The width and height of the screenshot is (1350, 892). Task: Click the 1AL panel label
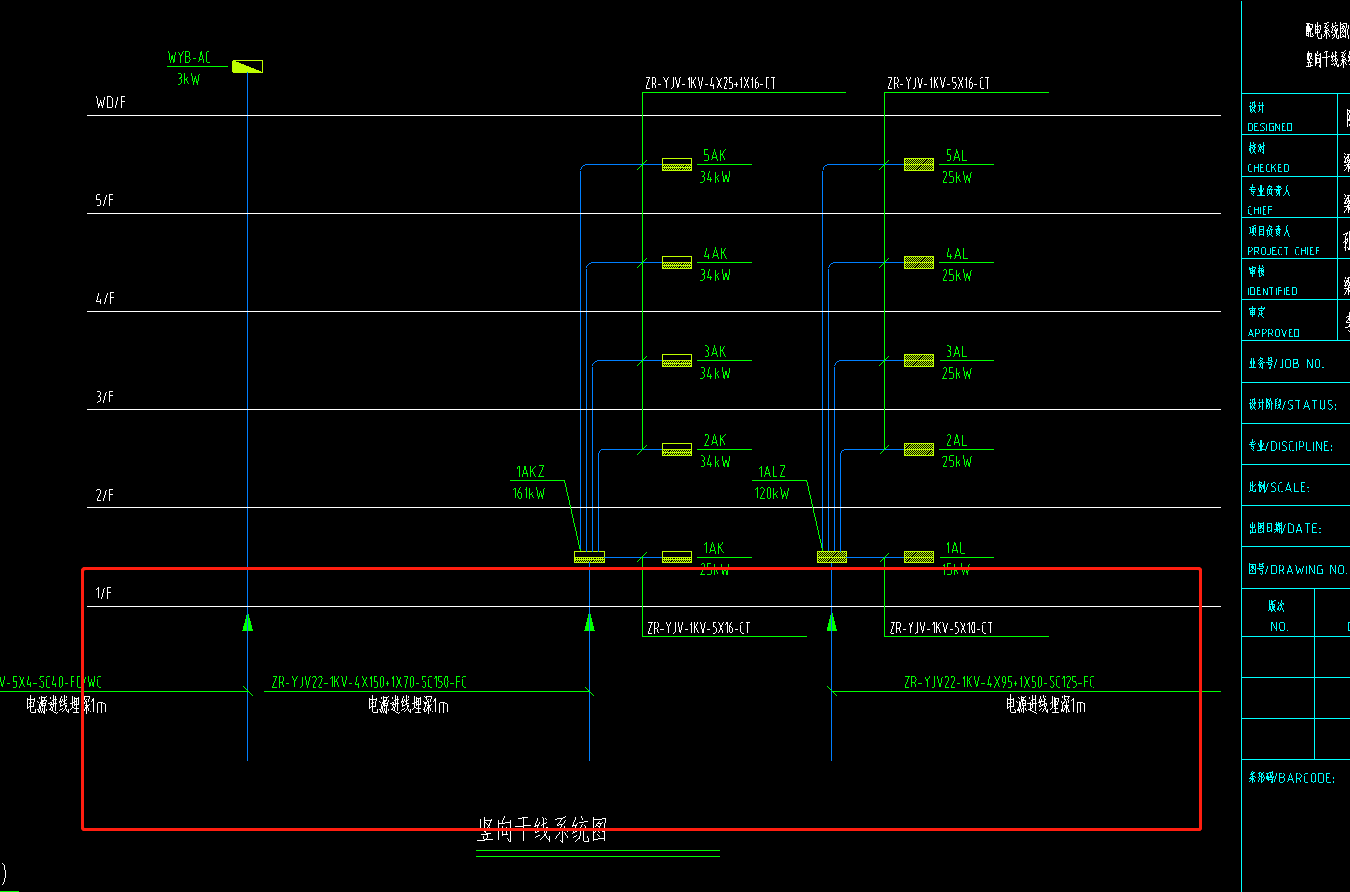pos(955,548)
